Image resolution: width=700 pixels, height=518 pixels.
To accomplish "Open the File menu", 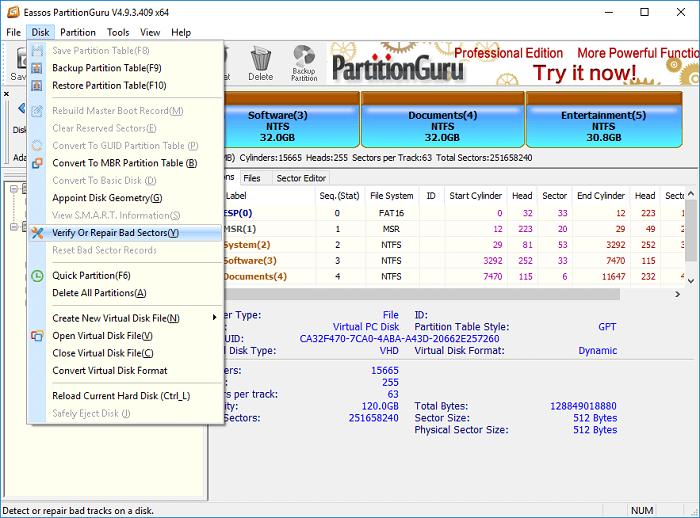I will coord(13,32).
